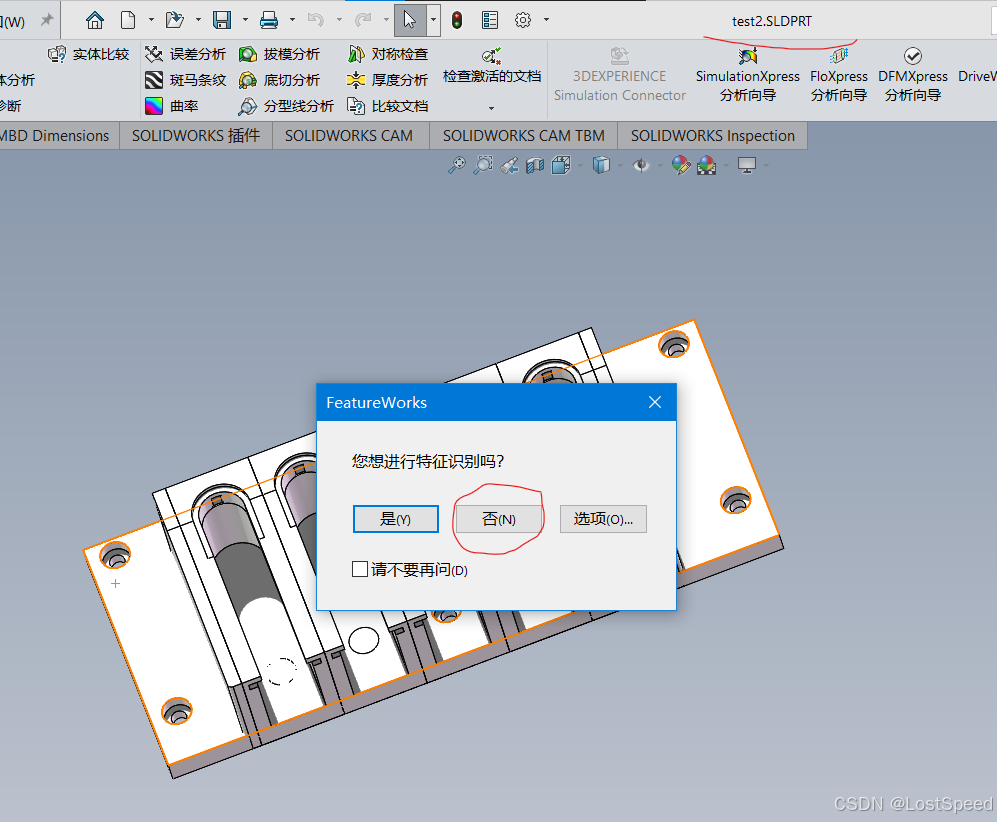The width and height of the screenshot is (997, 822).
Task: Run 厚度分析 thickness analysis
Action: point(387,80)
